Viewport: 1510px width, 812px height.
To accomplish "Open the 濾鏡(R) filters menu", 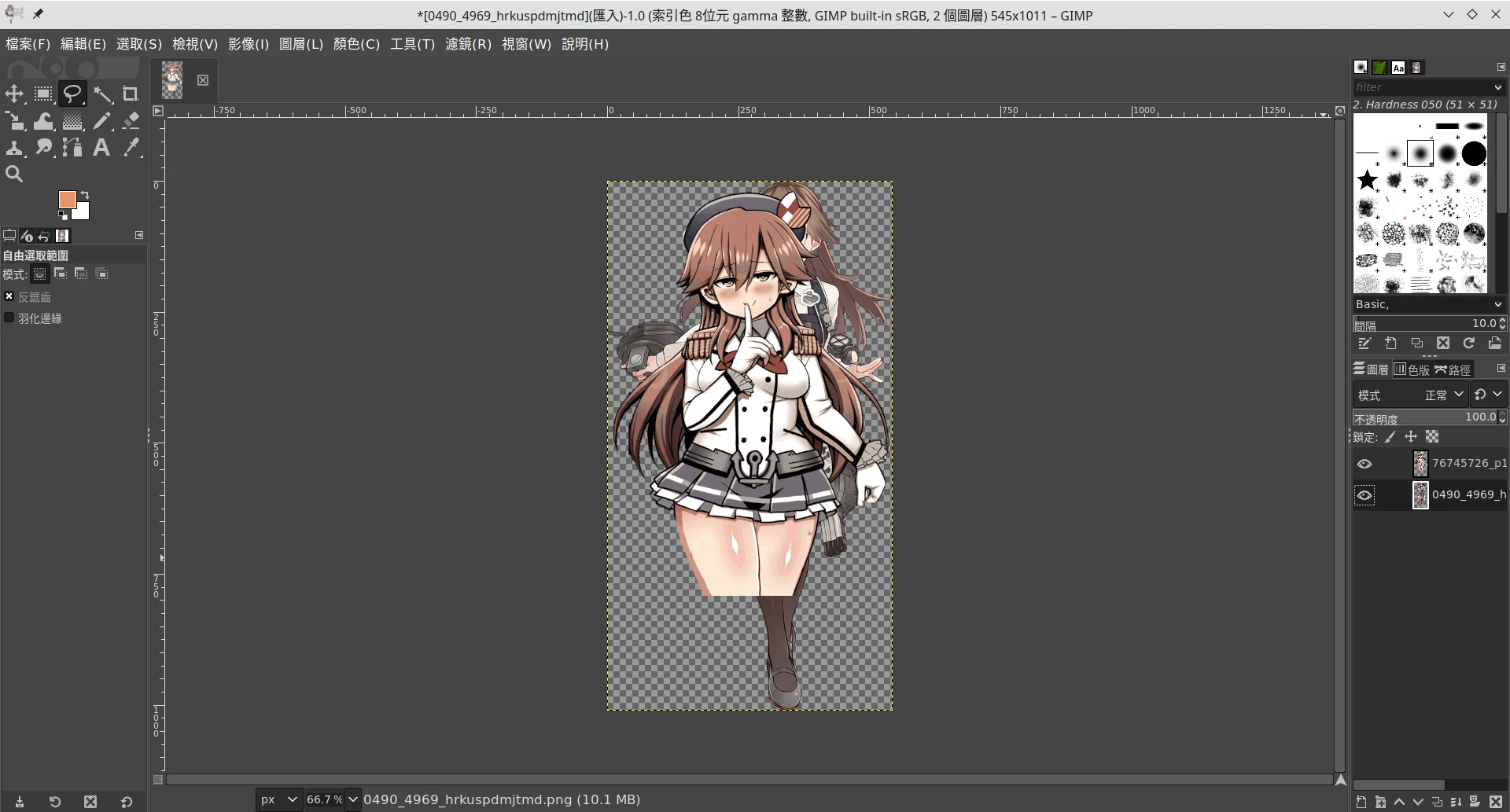I will tap(468, 44).
